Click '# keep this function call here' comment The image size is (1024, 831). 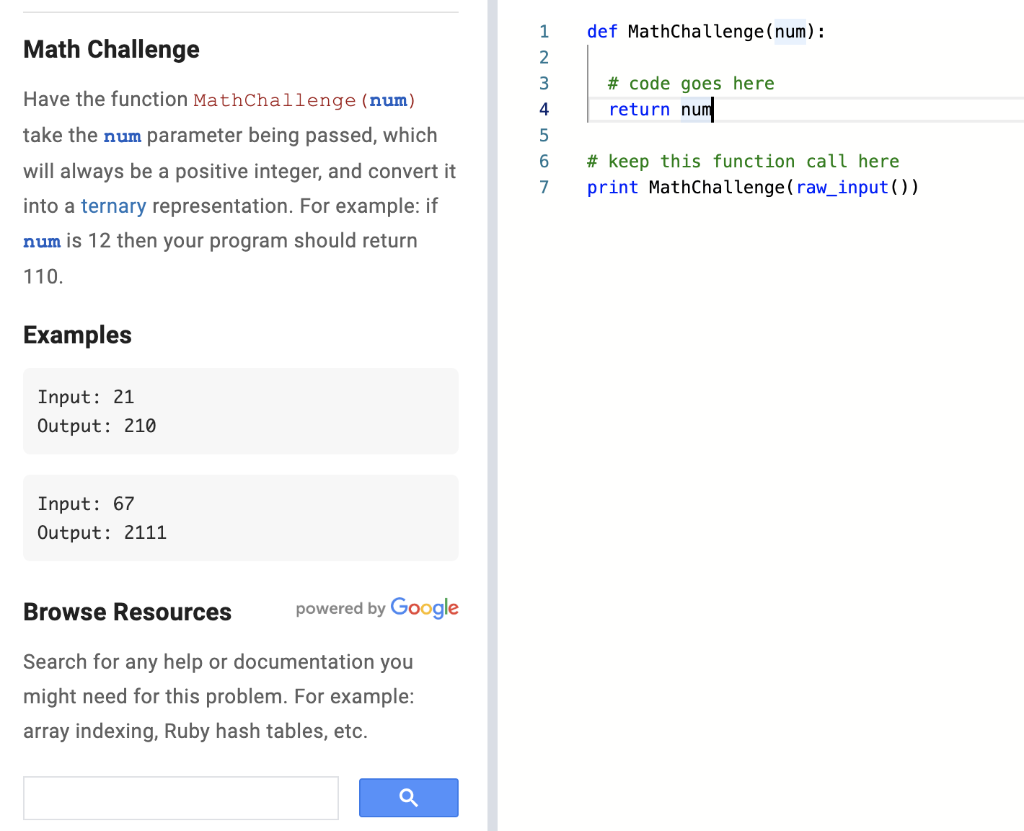click(743, 161)
